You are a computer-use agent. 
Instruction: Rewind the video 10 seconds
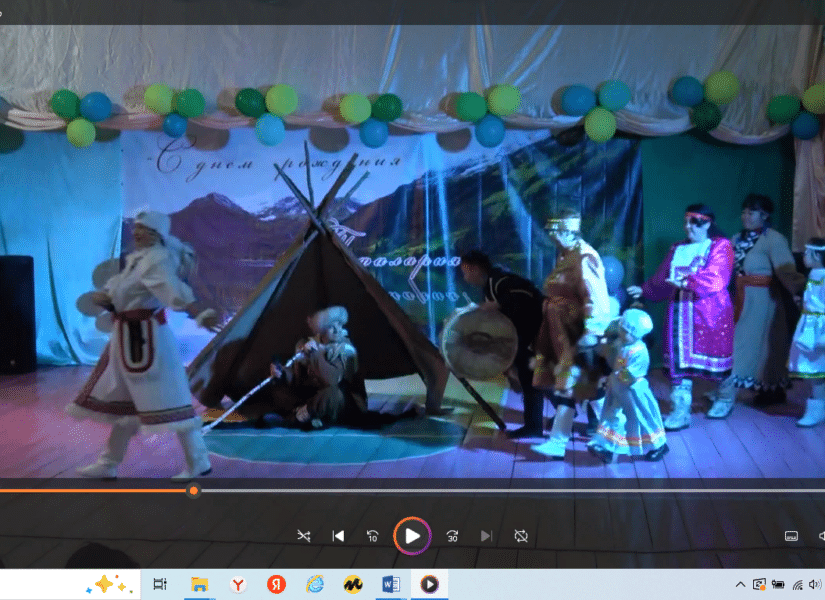pyautogui.click(x=373, y=536)
